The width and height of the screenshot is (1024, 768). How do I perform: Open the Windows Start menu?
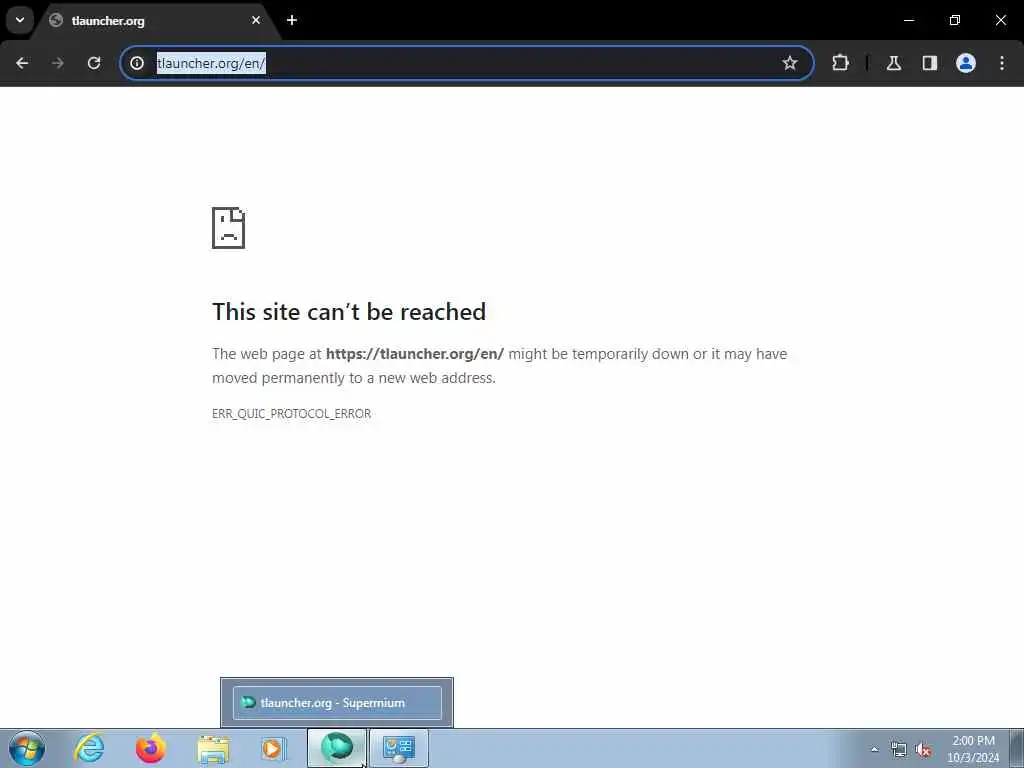[27, 748]
